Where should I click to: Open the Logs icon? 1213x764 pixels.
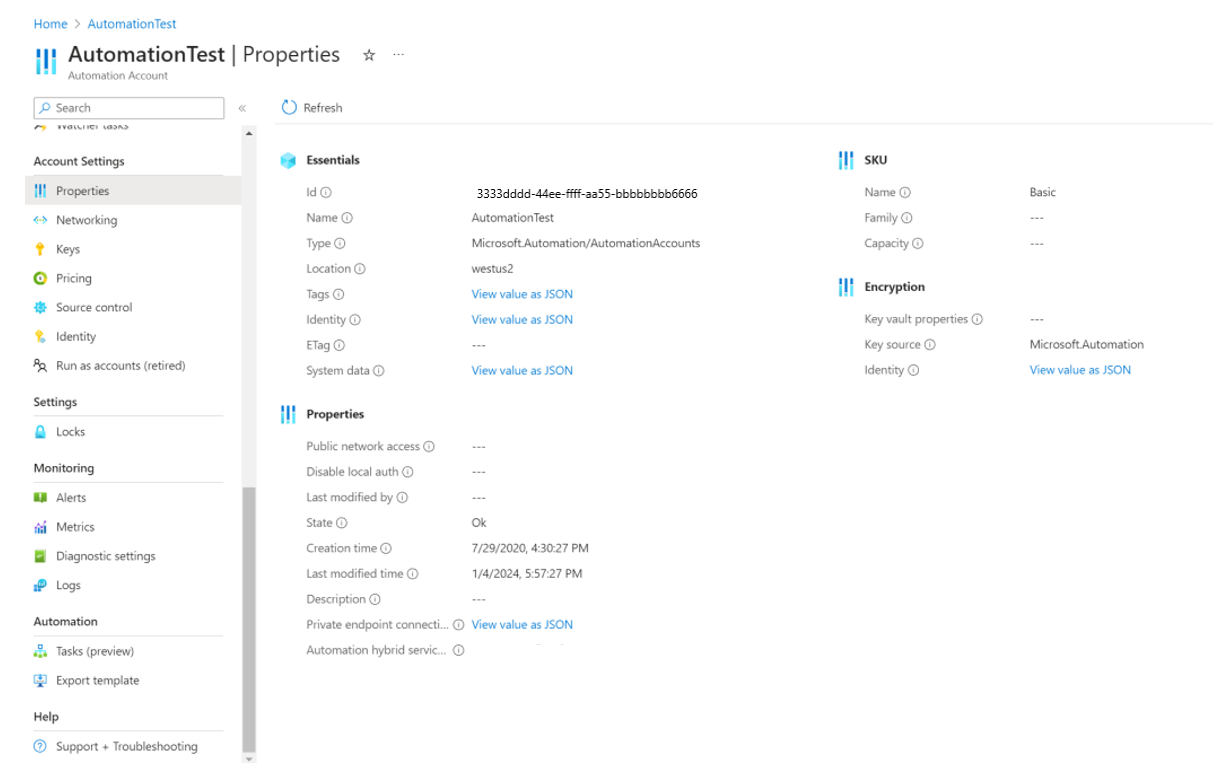pos(40,585)
